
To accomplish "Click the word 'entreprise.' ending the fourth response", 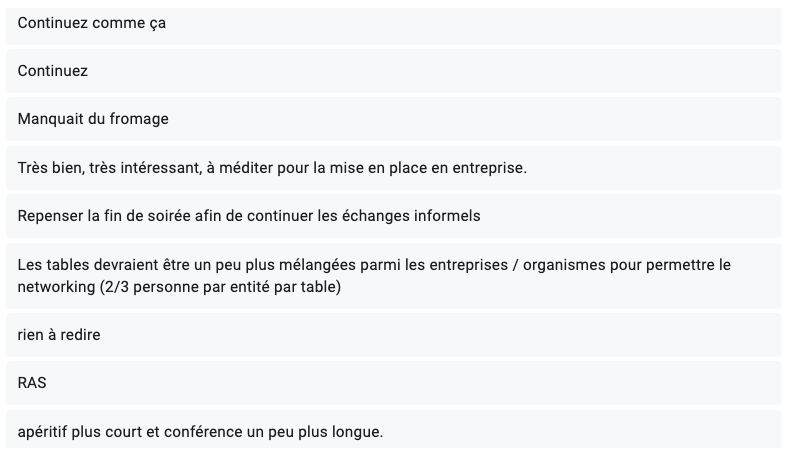I will (489, 168).
